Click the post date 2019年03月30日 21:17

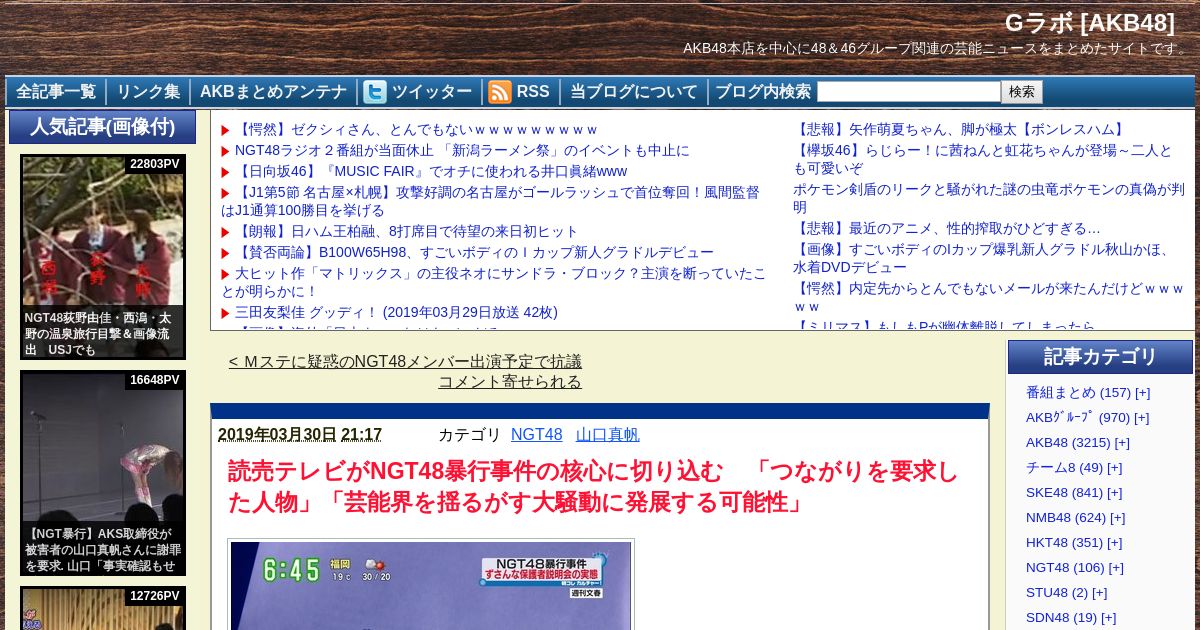(x=300, y=435)
